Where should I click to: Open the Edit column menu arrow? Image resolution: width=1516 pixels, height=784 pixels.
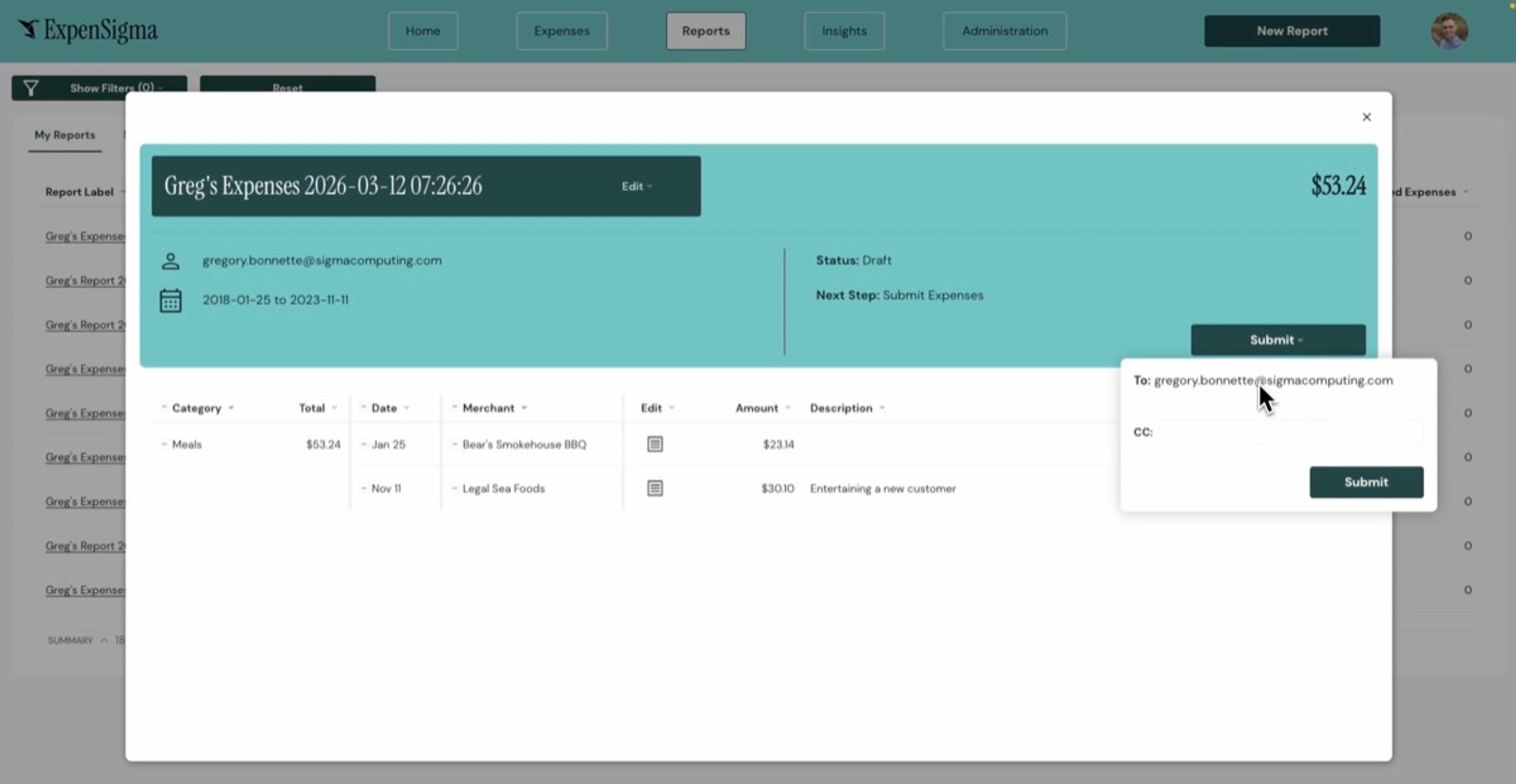pos(672,408)
